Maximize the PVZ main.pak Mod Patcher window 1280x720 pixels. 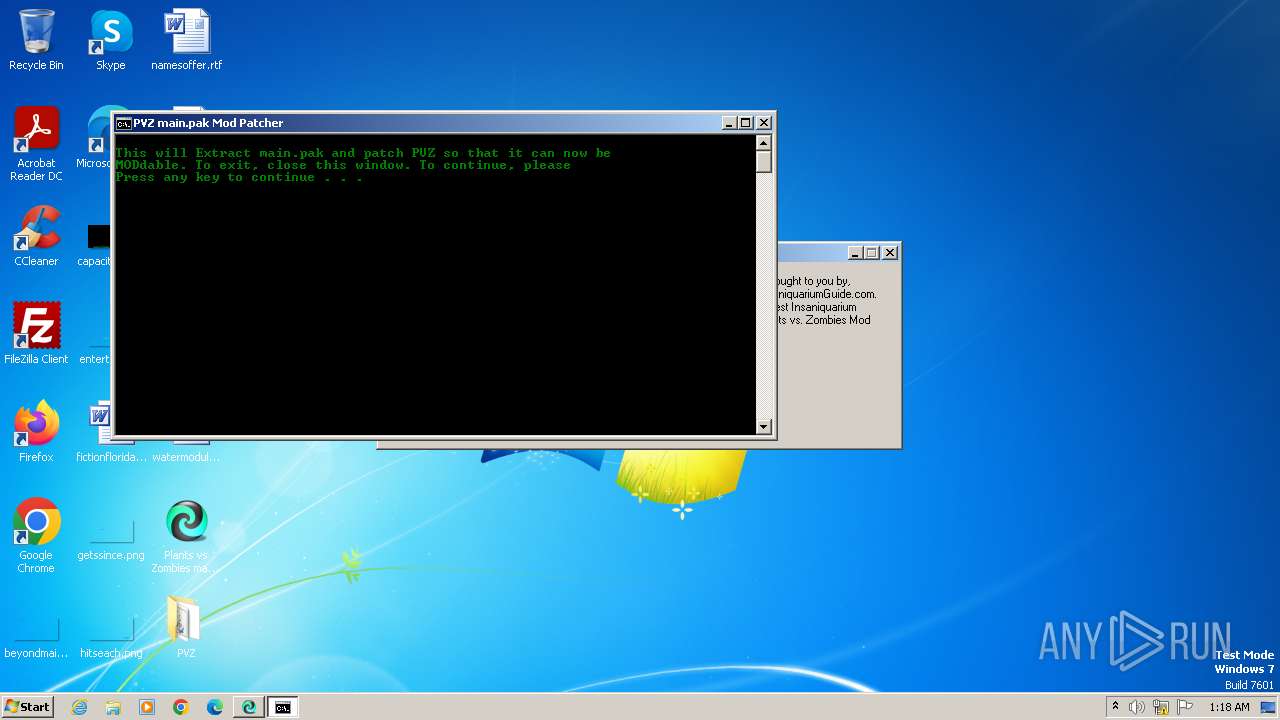(x=745, y=123)
